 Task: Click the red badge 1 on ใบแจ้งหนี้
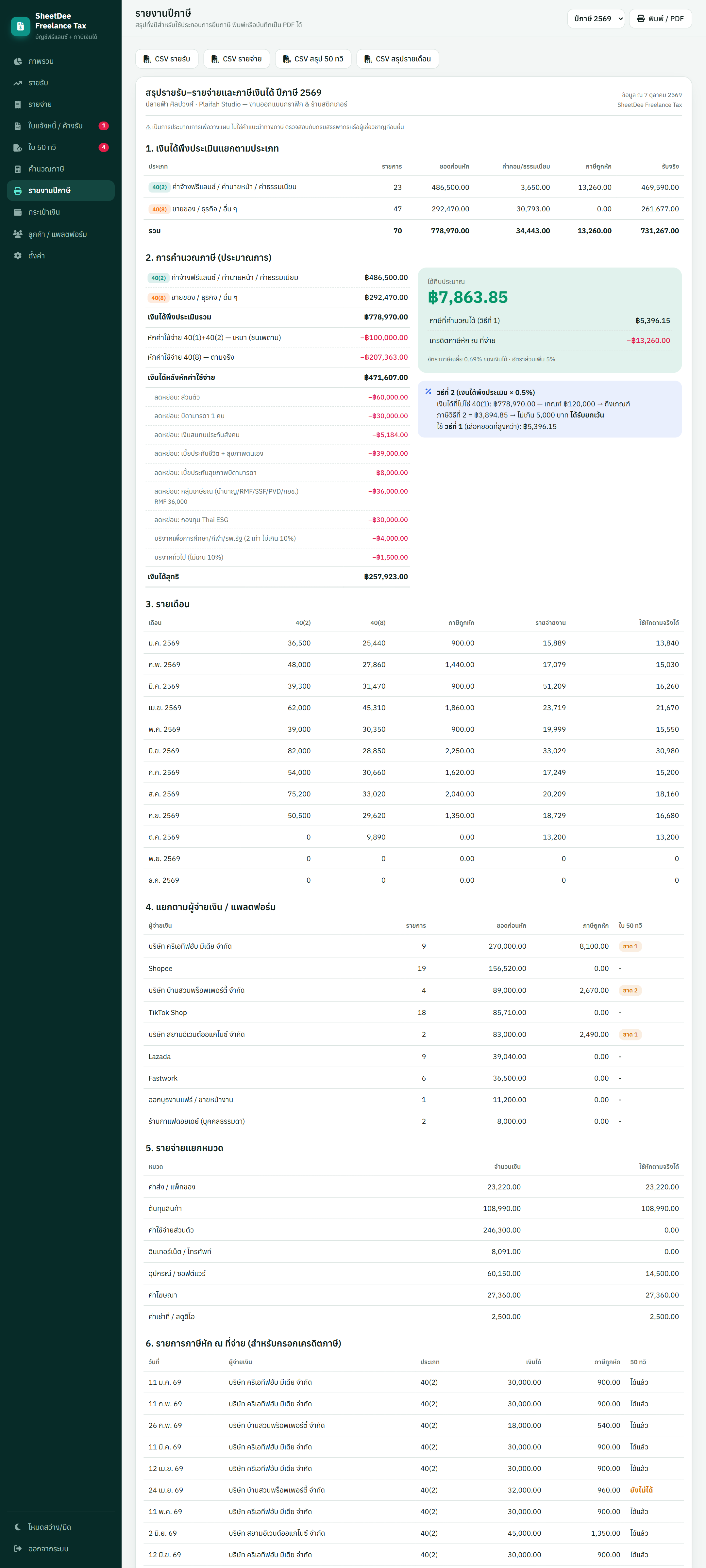coord(104,126)
